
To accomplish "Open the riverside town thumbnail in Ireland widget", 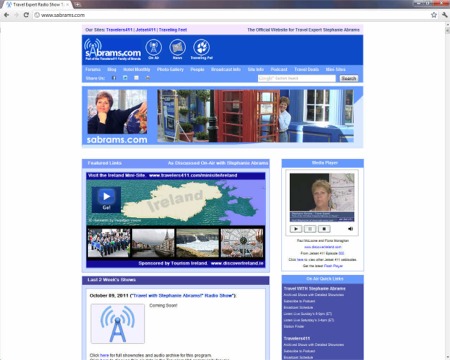I will coord(153,243).
